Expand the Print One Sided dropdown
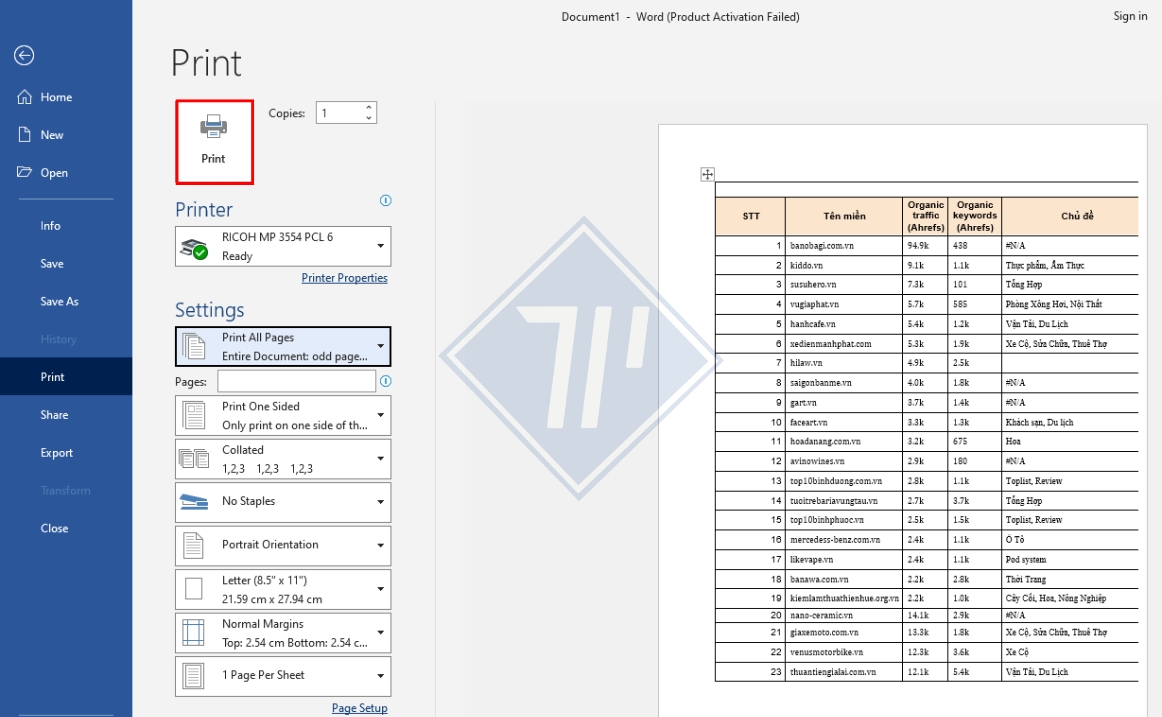The width and height of the screenshot is (1162, 717). pyautogui.click(x=380, y=415)
